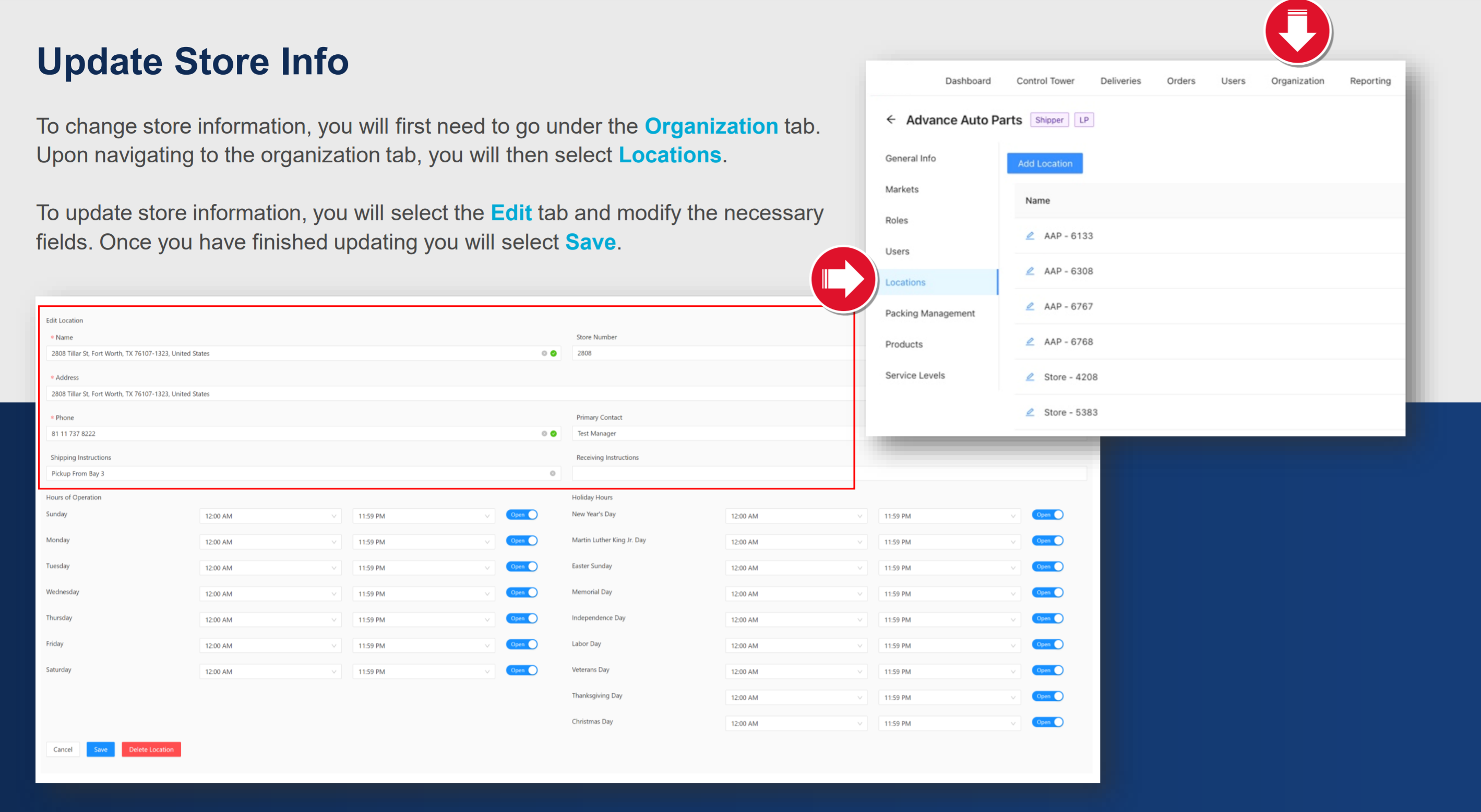Image resolution: width=1481 pixels, height=812 pixels.
Task: Open the Deliveries tab
Action: [1120, 81]
